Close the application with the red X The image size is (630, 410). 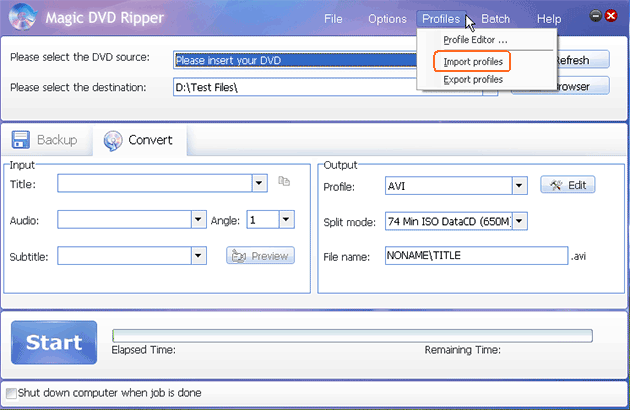click(x=611, y=16)
